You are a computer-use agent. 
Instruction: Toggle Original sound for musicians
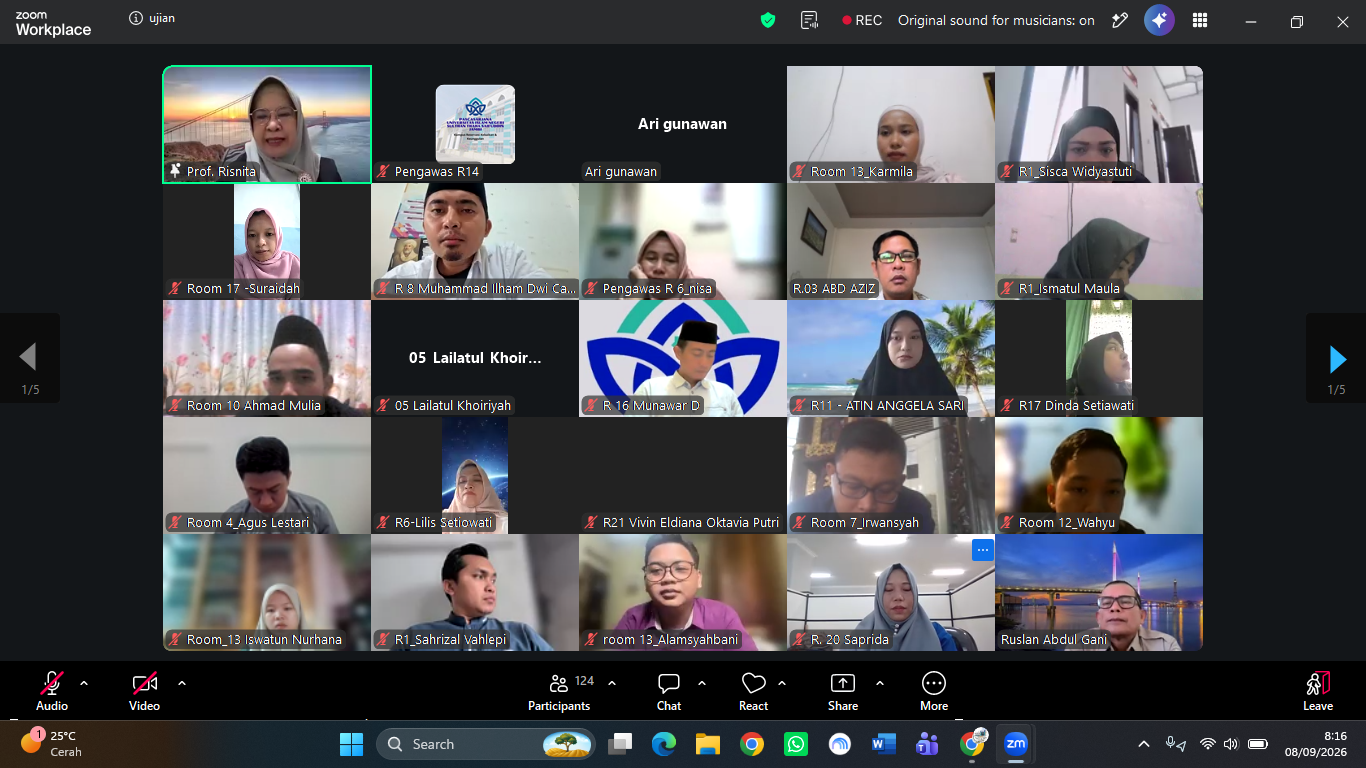(996, 20)
